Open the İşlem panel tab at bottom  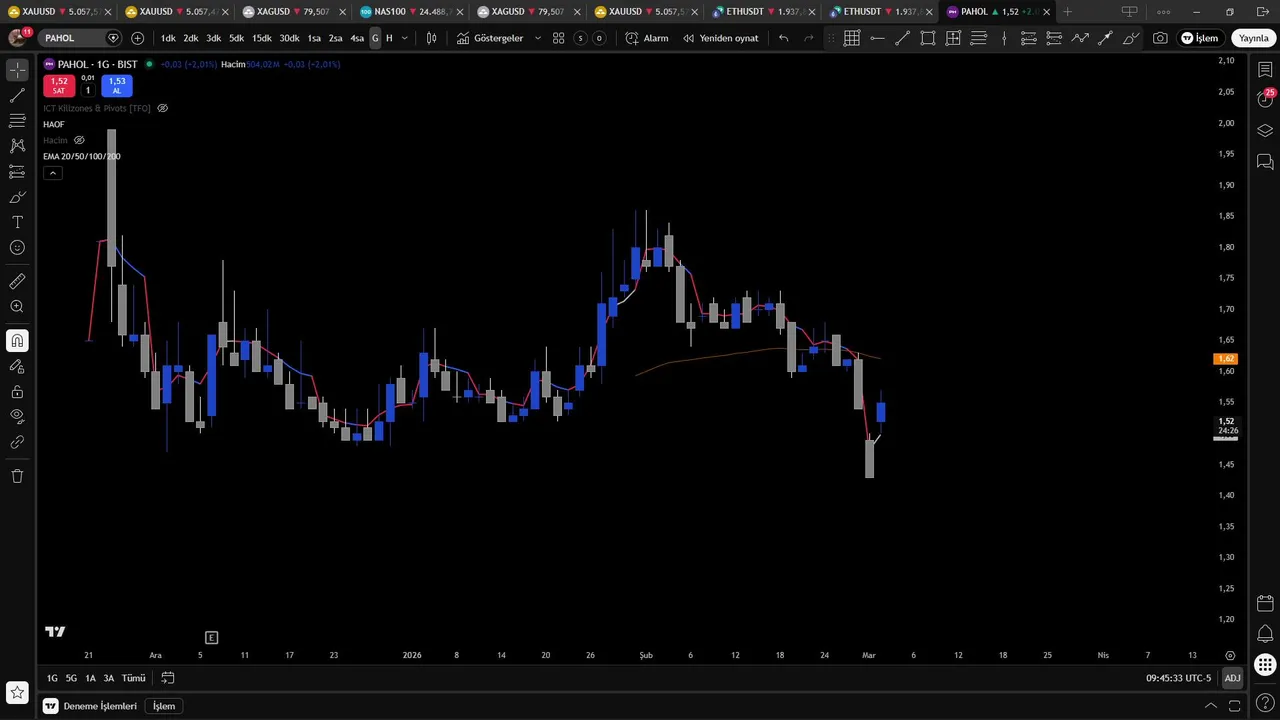164,706
